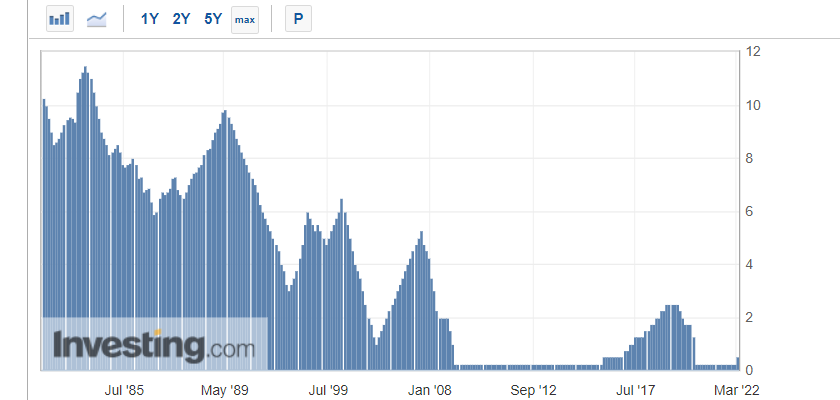
Task: Click the Mar '22 axis label
Action: (x=737, y=390)
